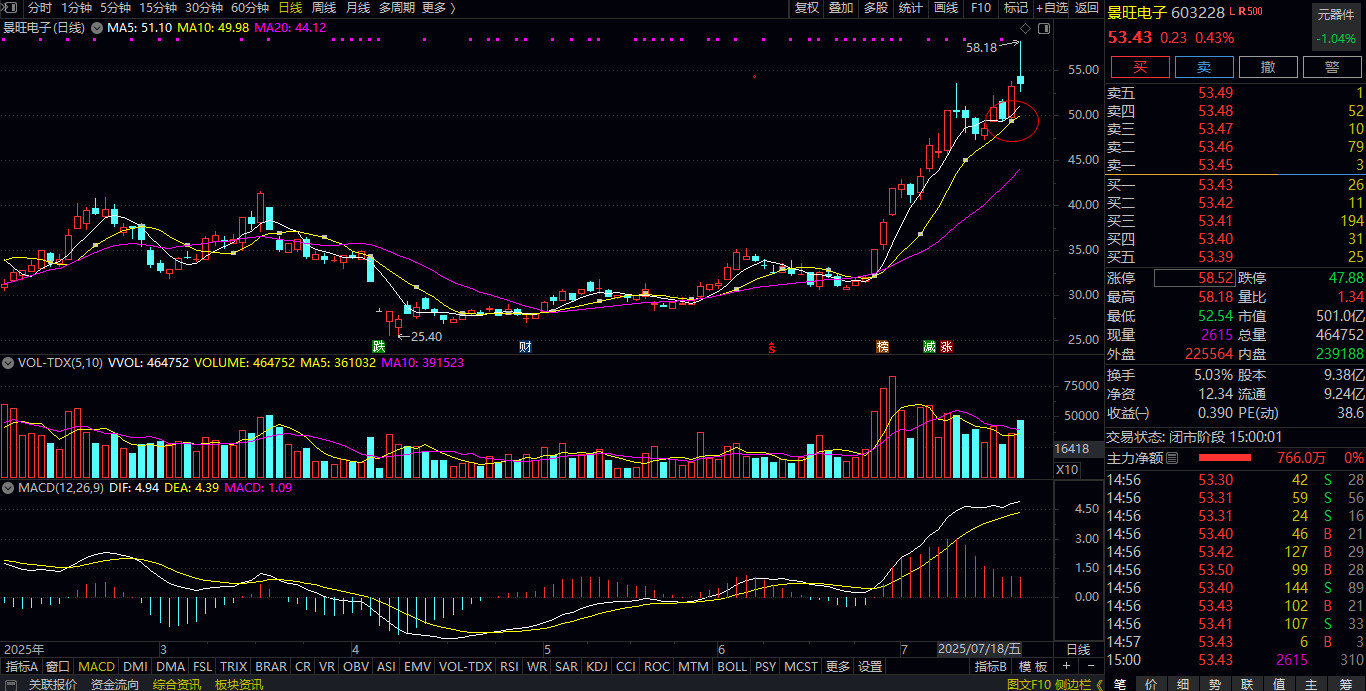This screenshot has width=1366, height=691.
Task: Expand the 更多 timeframe options
Action: [438, 8]
